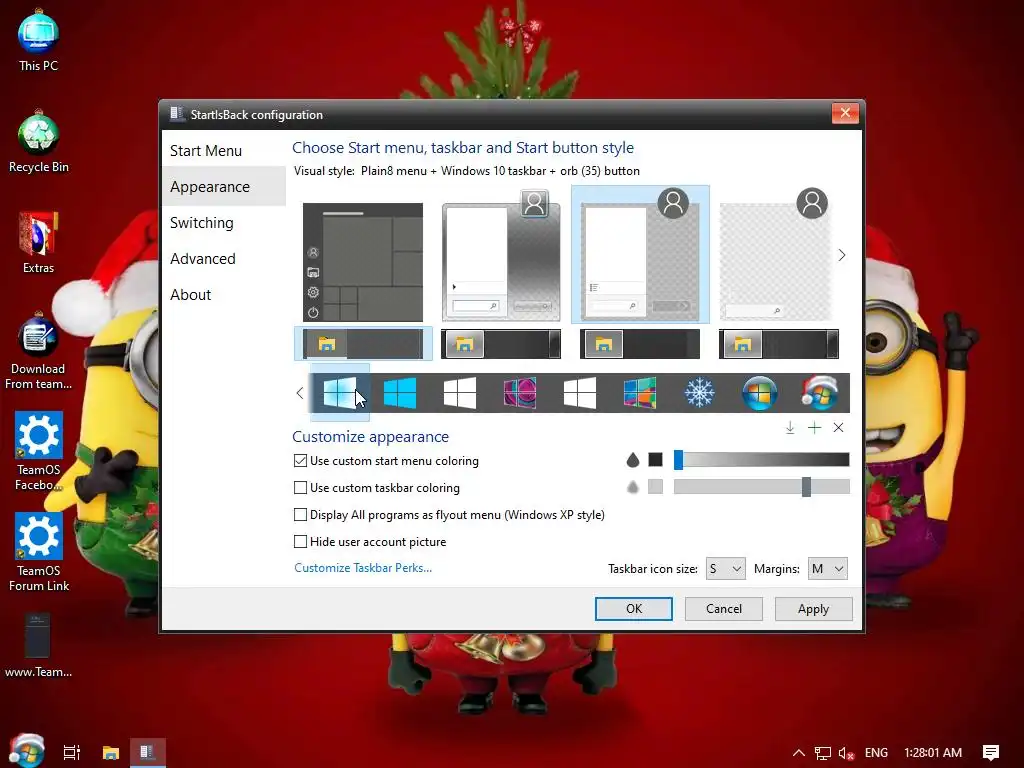
Task: Select the Santa hat orb start button
Action: click(820, 393)
